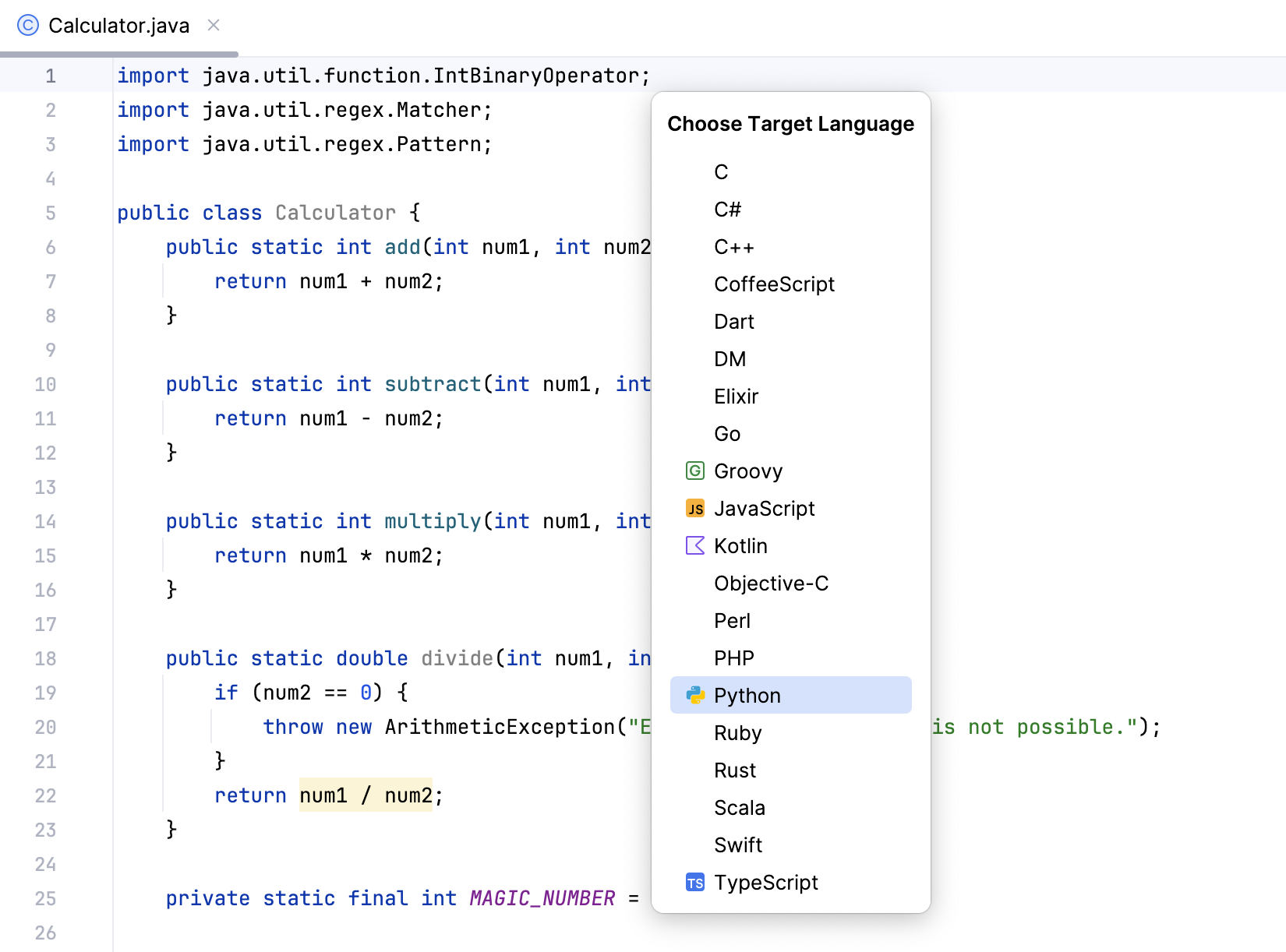Image resolution: width=1286 pixels, height=952 pixels.
Task: Click the TypeScript TS icon
Action: pos(695,883)
